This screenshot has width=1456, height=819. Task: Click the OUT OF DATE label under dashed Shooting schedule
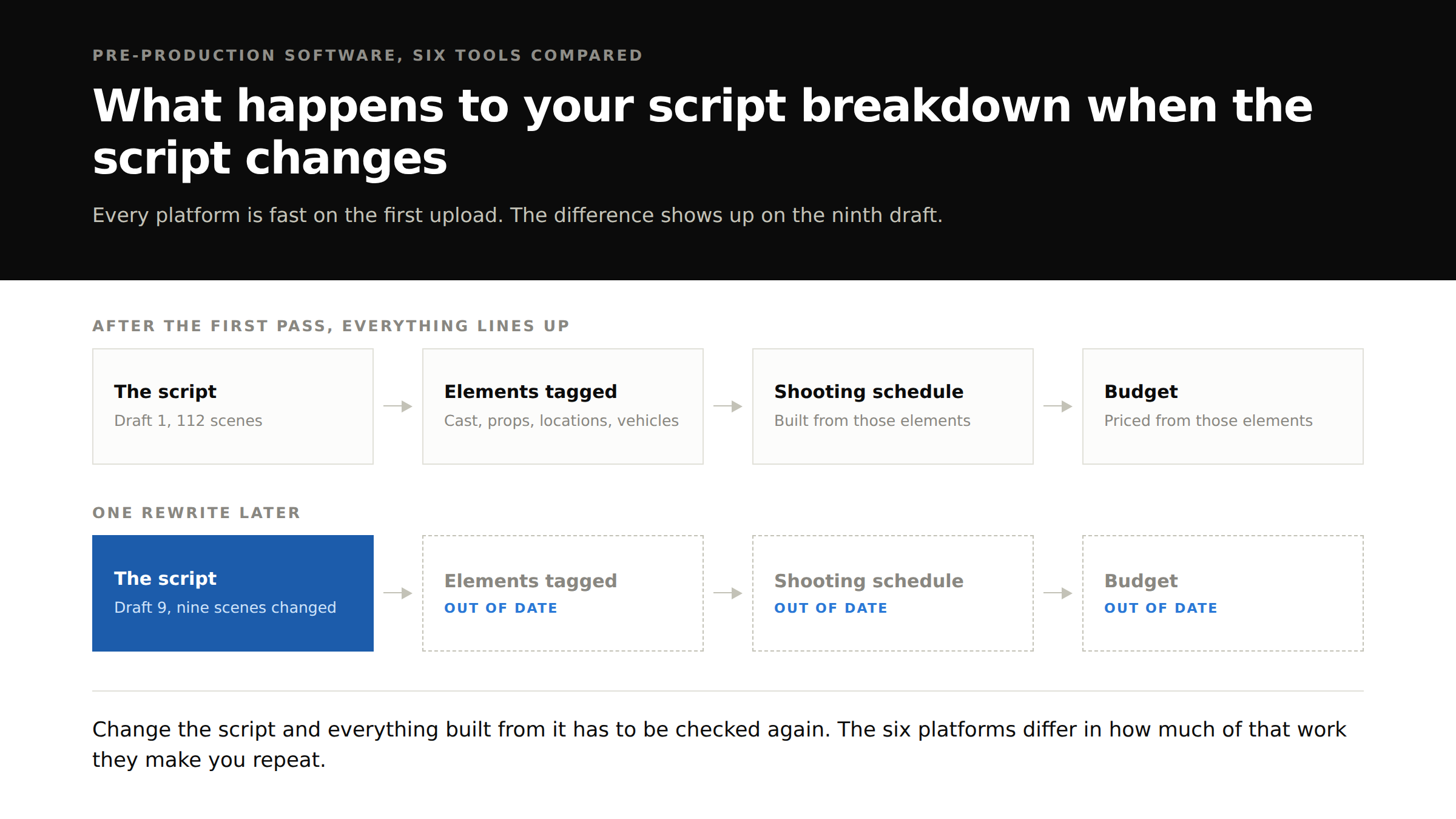pos(831,608)
